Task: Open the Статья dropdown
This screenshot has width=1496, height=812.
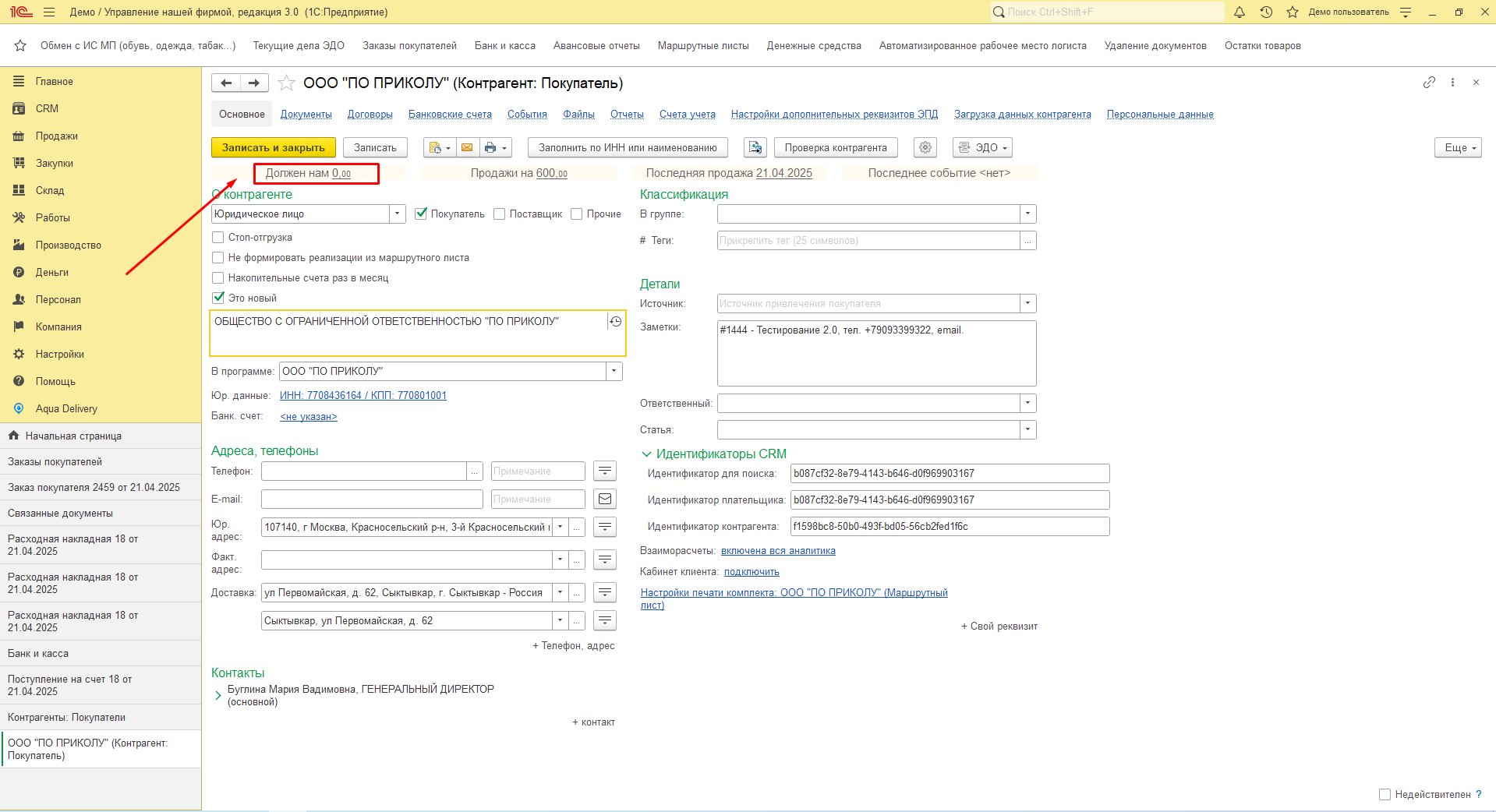Action: pyautogui.click(x=1028, y=429)
